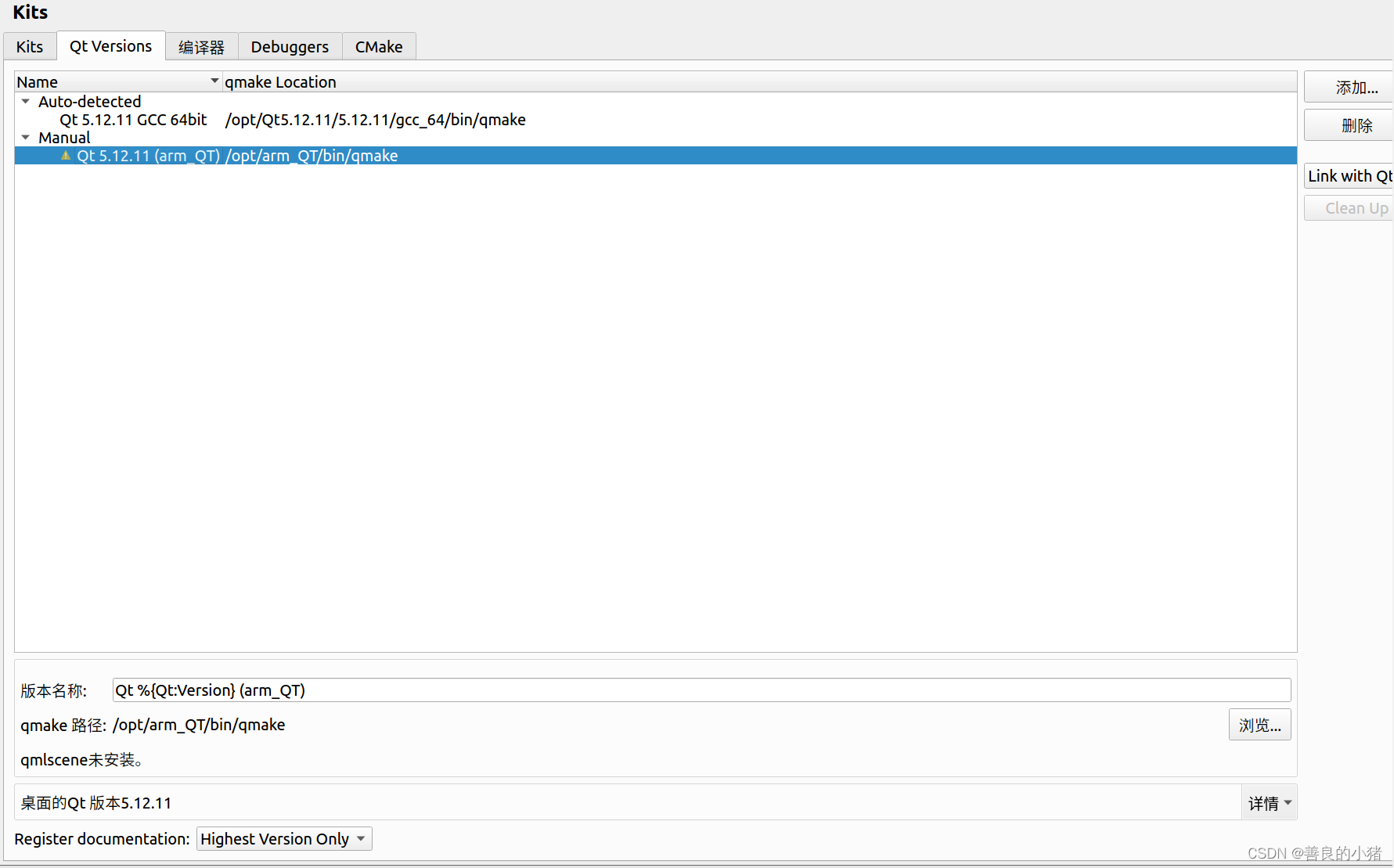The height and width of the screenshot is (868, 1394).
Task: Click the 桌面的Qt 版本5.12.11 summary text
Action: click(95, 803)
